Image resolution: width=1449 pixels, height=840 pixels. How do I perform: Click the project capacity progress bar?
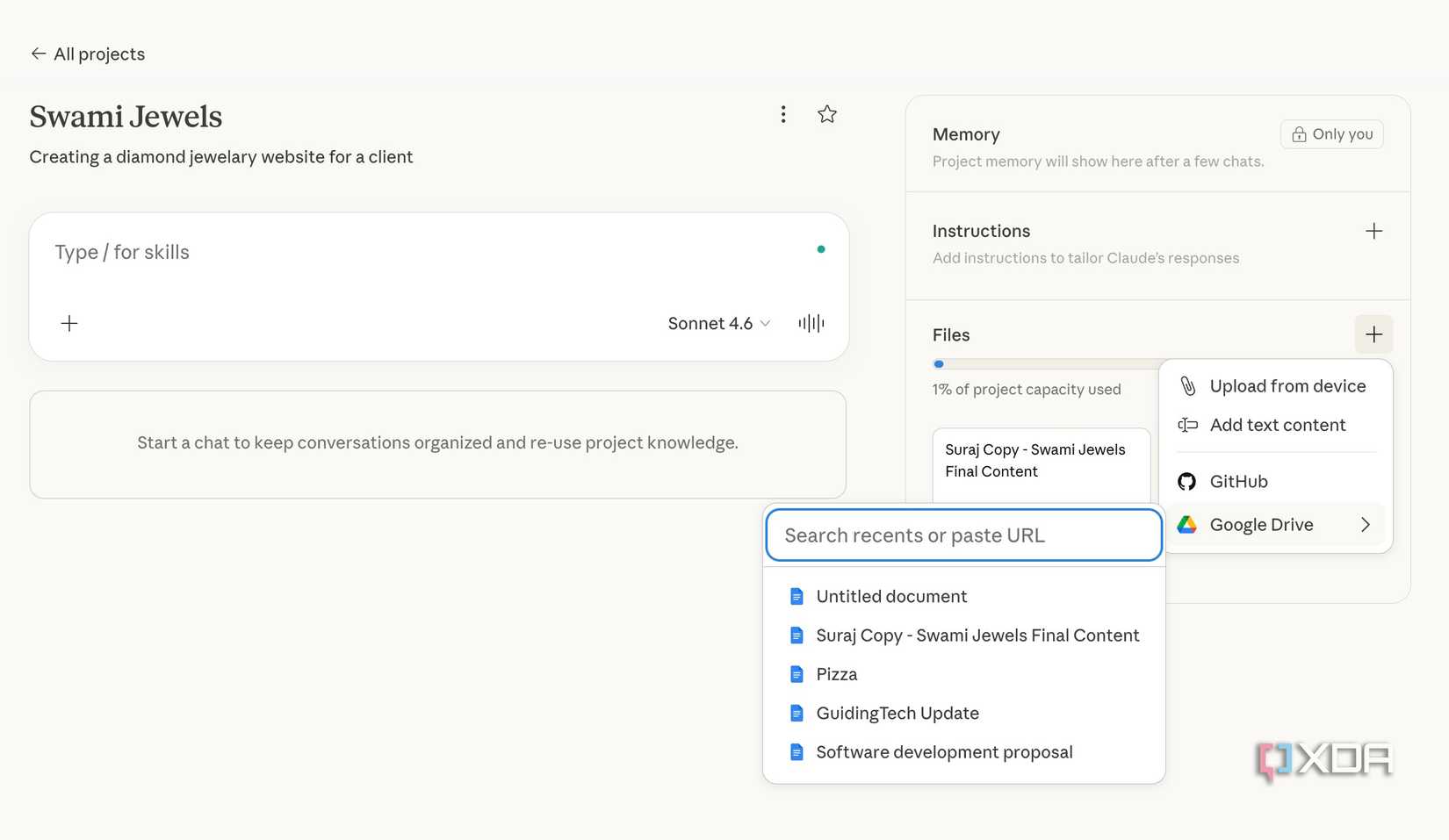1045,364
